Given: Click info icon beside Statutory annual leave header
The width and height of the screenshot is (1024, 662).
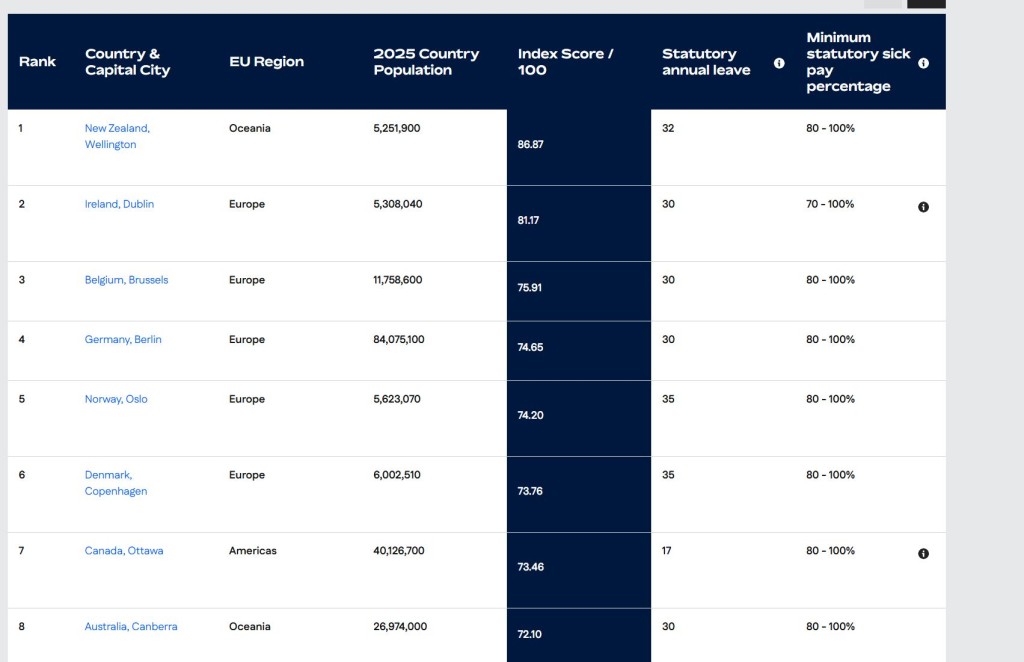Looking at the screenshot, I should click(779, 63).
